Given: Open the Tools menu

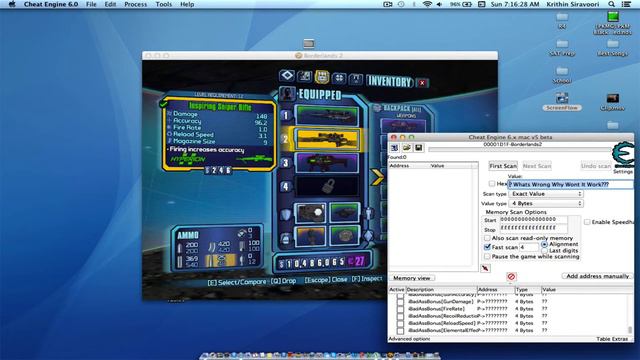Looking at the screenshot, I should pyautogui.click(x=163, y=4).
